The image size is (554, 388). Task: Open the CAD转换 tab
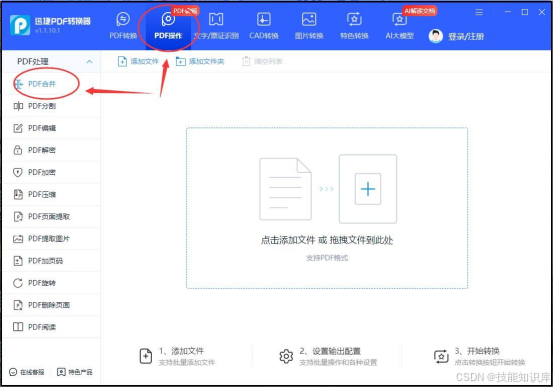click(264, 26)
